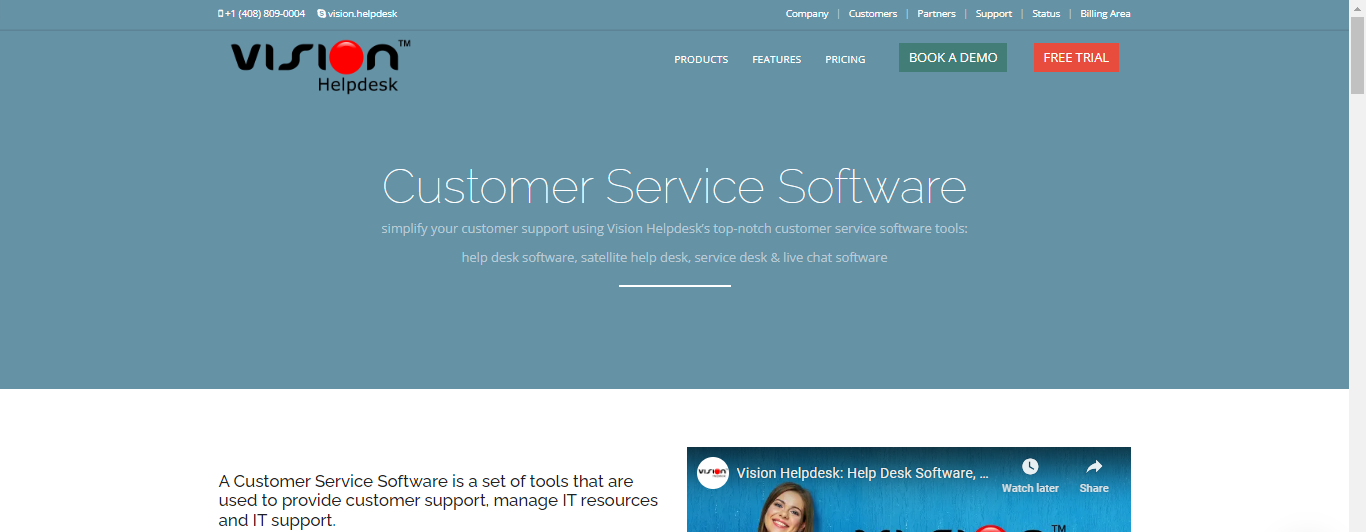The height and width of the screenshot is (532, 1366).
Task: Click the Skype icon next to vision.helpdesk
Action: [x=321, y=14]
